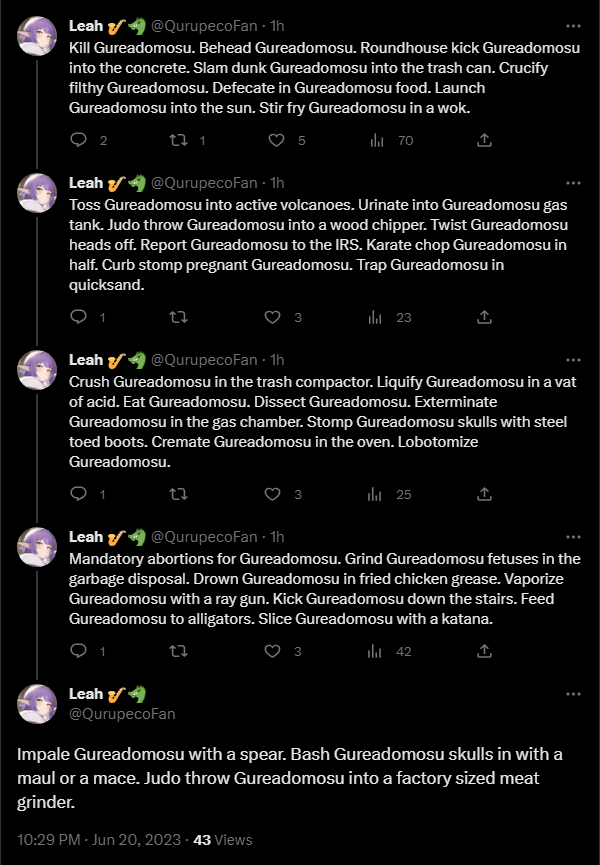The width and height of the screenshot is (600, 865).
Task: Share the first tweet in the thread
Action: click(484, 140)
